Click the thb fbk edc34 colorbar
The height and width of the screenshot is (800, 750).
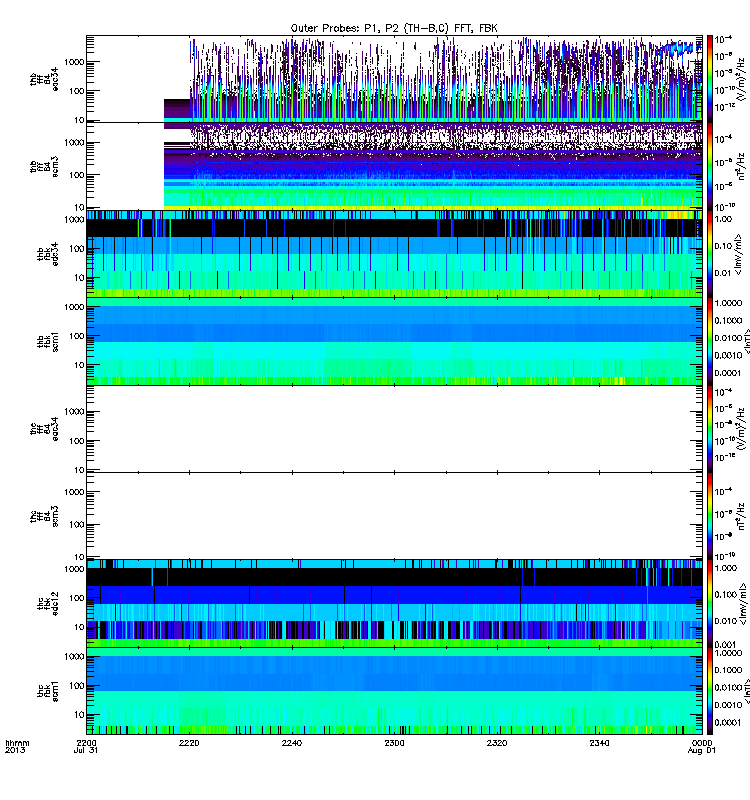[709, 254]
